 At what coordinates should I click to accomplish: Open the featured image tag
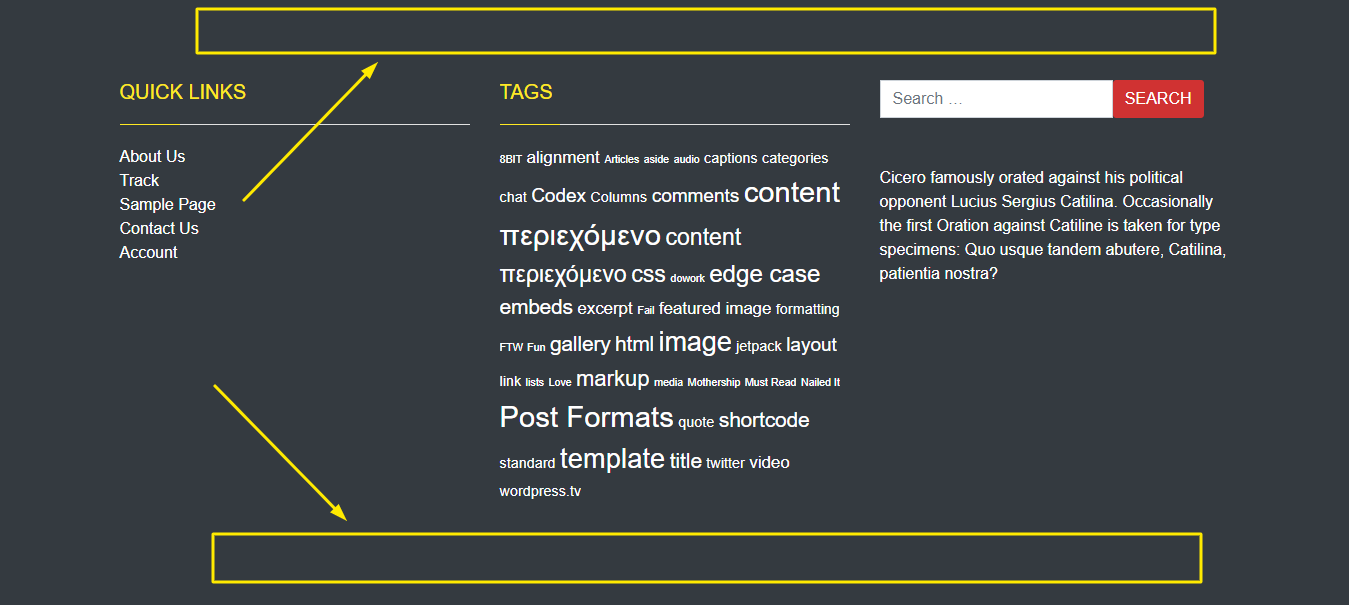[x=715, y=309]
